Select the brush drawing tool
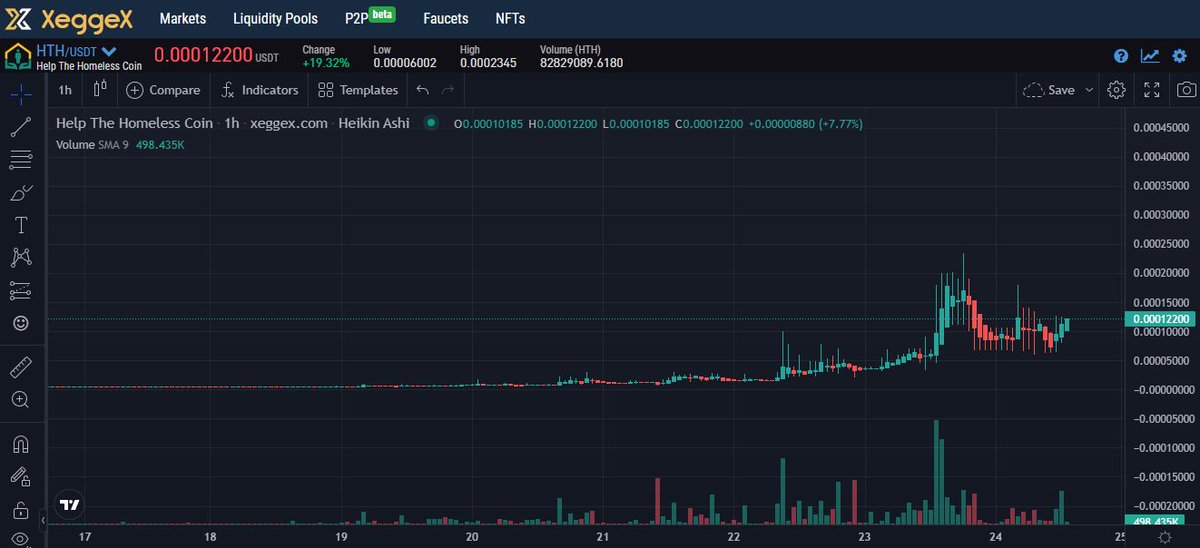This screenshot has height=548, width=1200. [x=21, y=192]
